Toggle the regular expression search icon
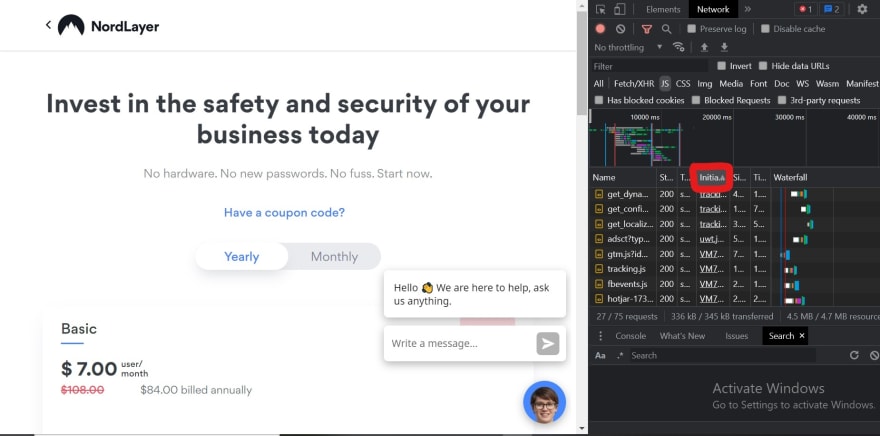This screenshot has width=880, height=436. (620, 355)
